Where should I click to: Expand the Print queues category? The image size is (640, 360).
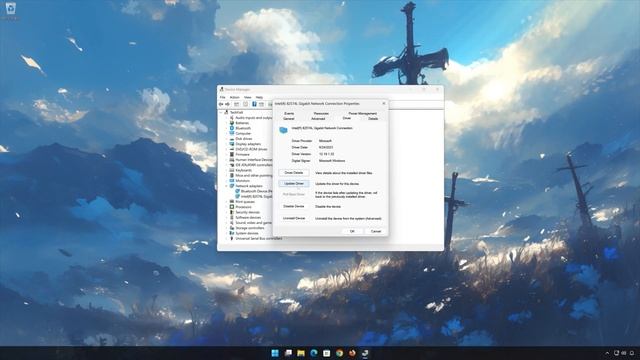[227, 202]
